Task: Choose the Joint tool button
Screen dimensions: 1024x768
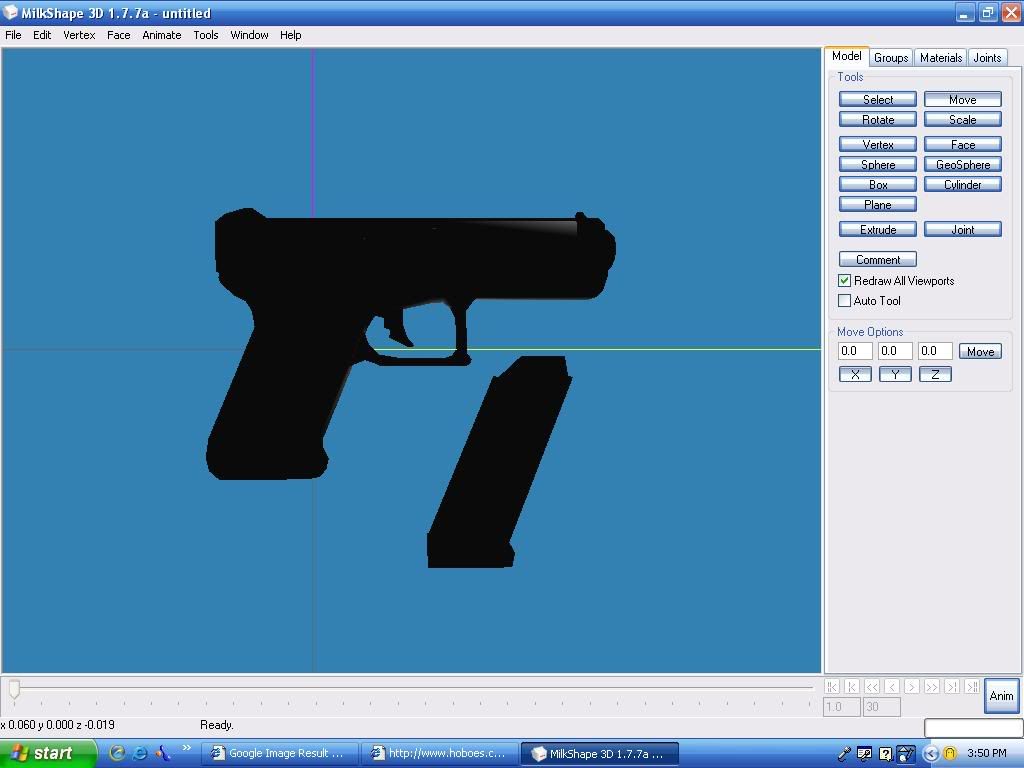Action: pyautogui.click(x=963, y=229)
